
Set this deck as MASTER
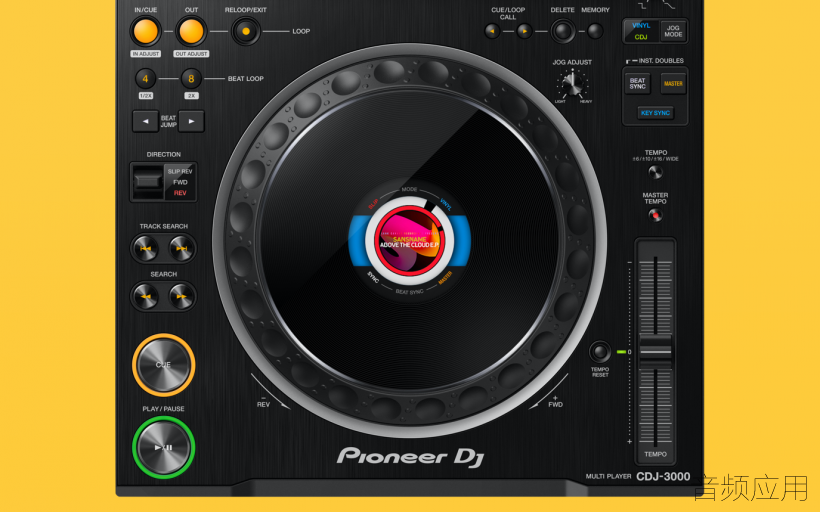pos(673,84)
